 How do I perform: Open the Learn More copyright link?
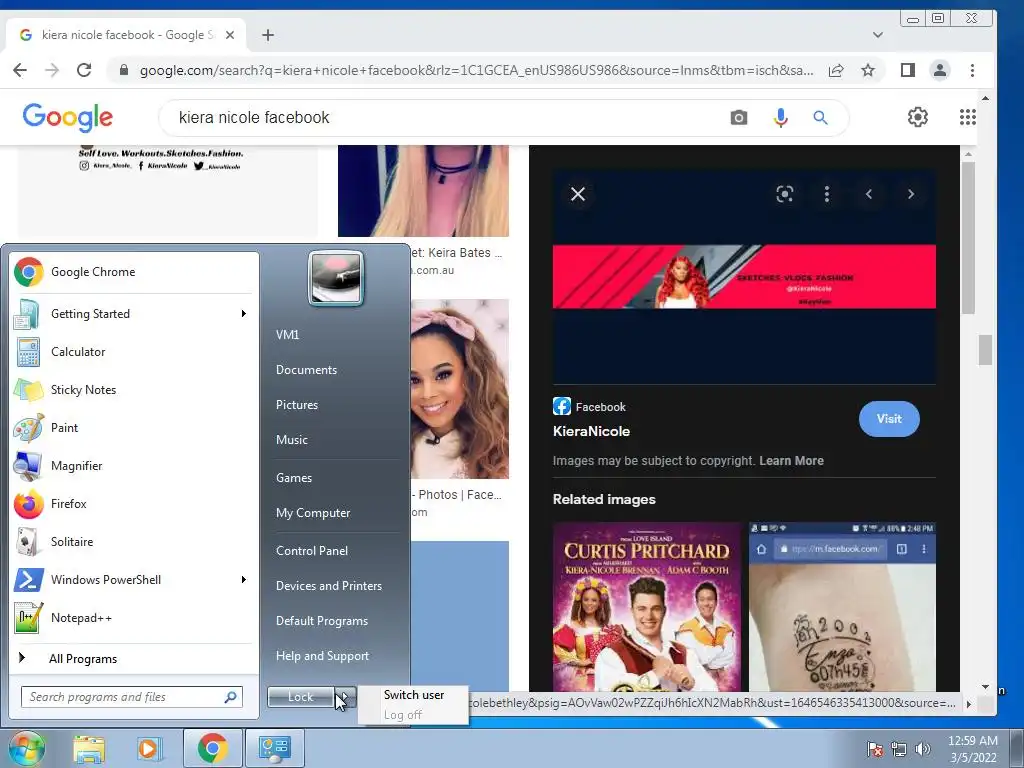point(791,461)
